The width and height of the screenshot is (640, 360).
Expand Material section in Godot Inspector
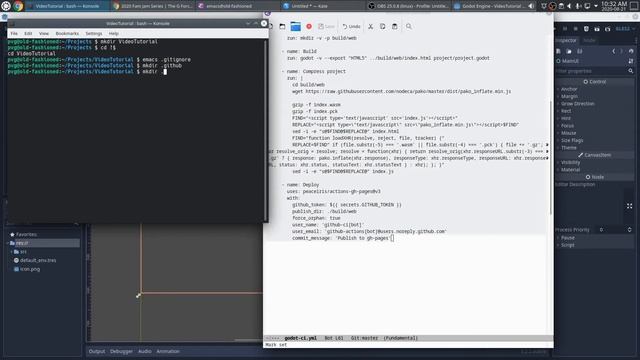click(x=570, y=170)
